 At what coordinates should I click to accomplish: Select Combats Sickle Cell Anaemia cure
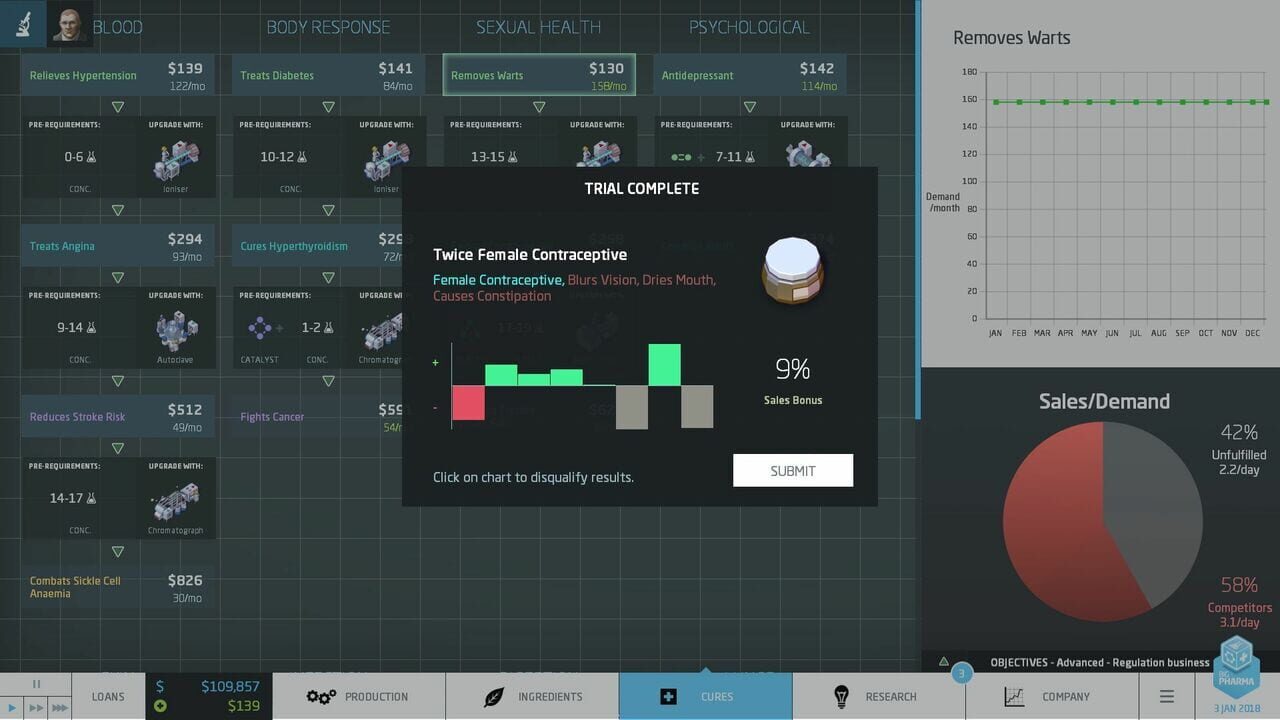[x=118, y=587]
